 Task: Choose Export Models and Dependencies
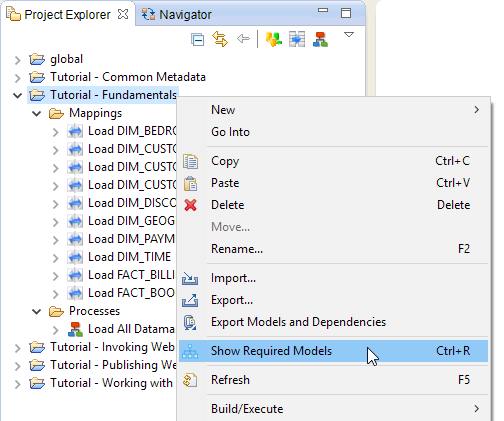[x=333, y=322]
